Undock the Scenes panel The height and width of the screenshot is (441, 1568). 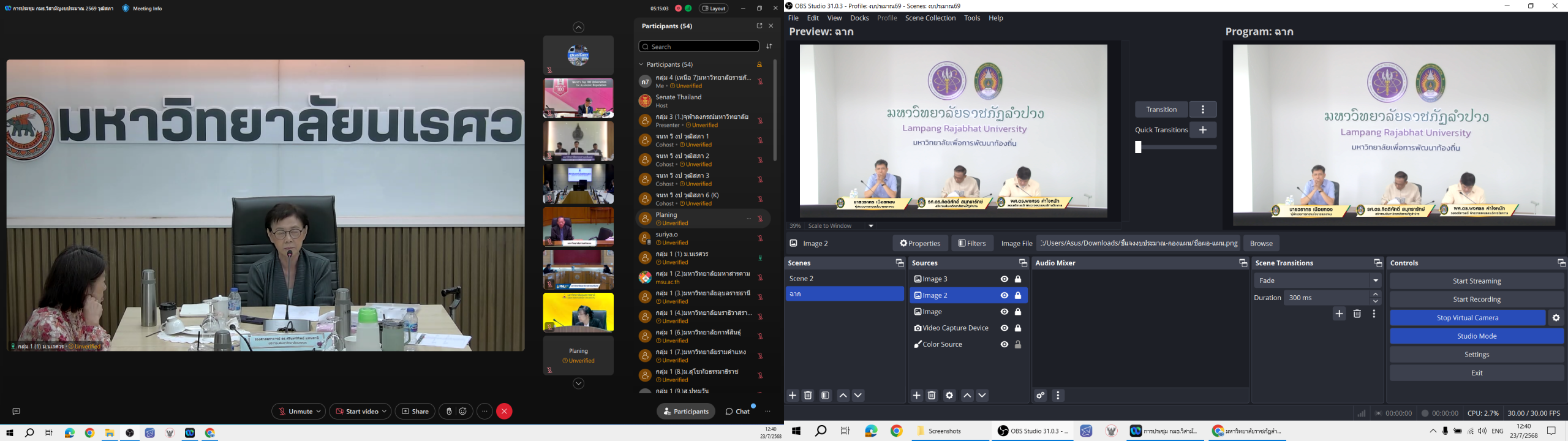(x=899, y=263)
